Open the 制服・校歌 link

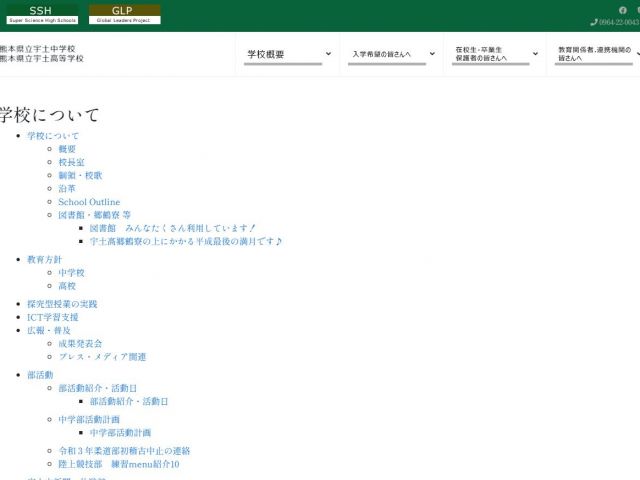pyautogui.click(x=80, y=176)
